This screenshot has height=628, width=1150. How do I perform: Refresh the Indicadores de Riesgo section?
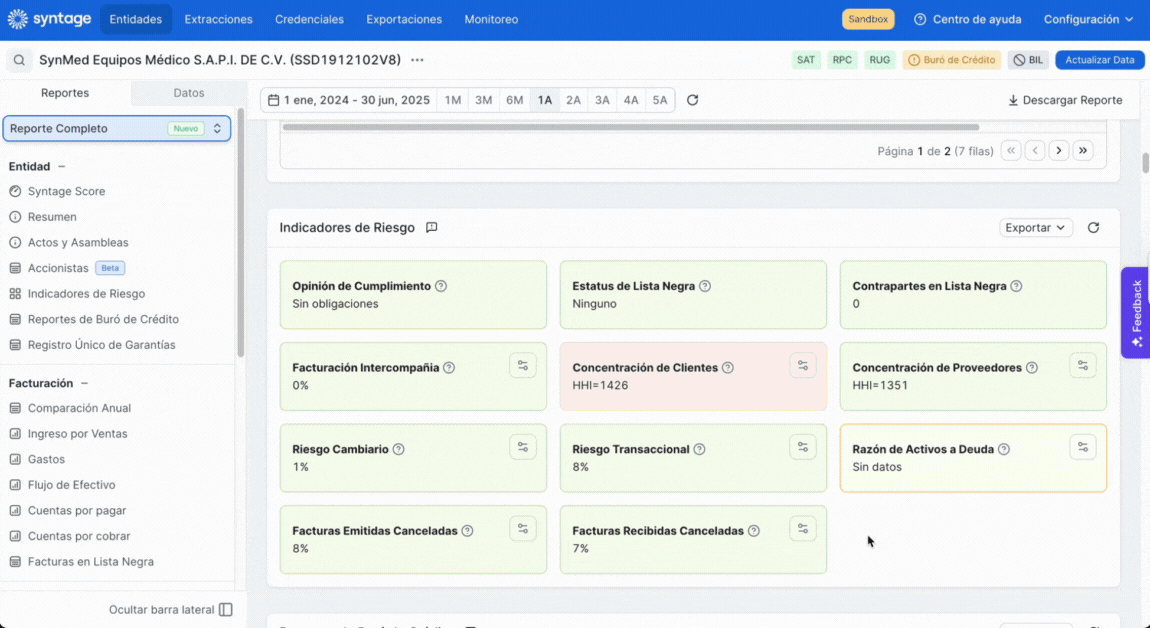click(1094, 227)
